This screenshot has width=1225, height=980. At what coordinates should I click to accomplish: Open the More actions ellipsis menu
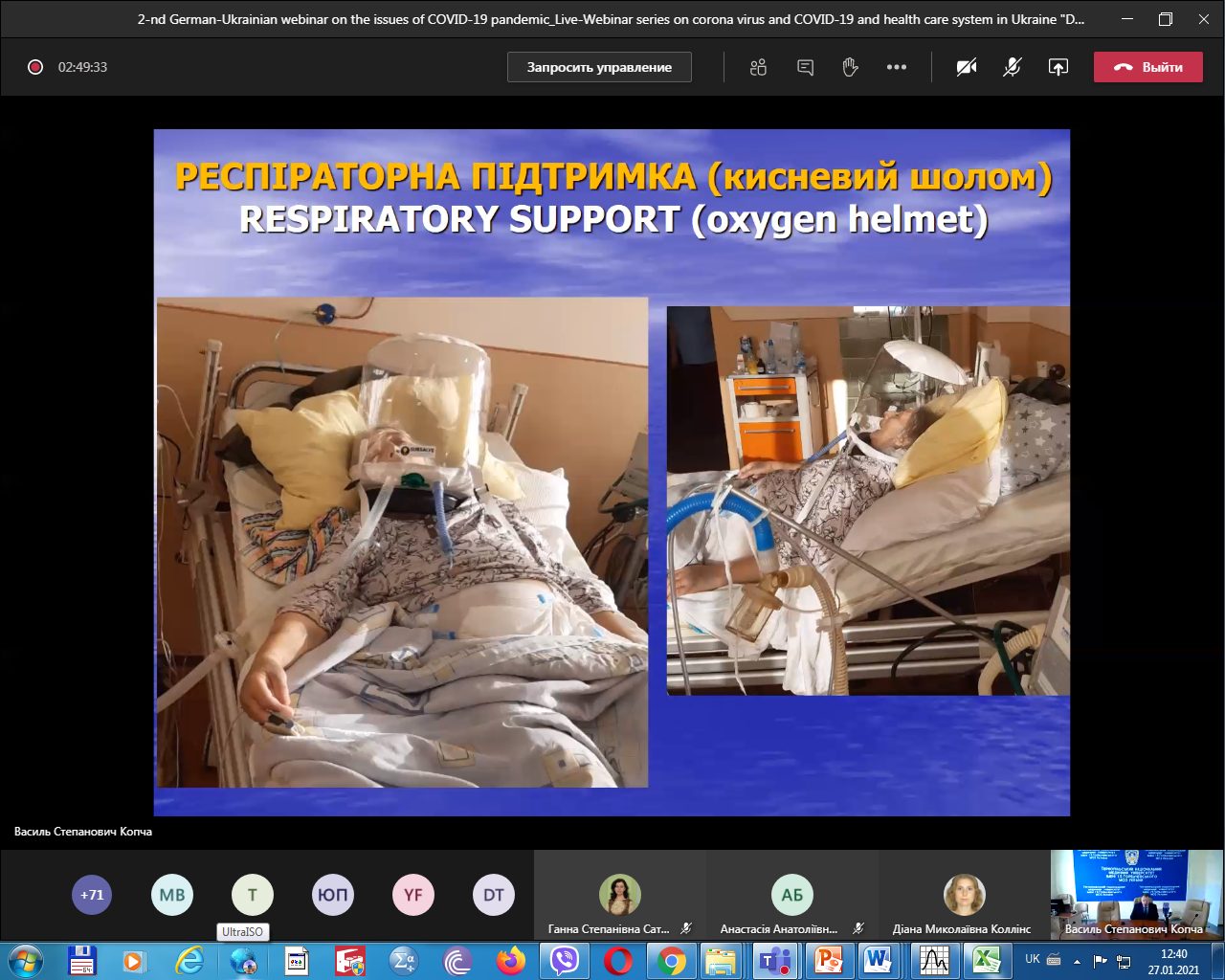click(896, 67)
